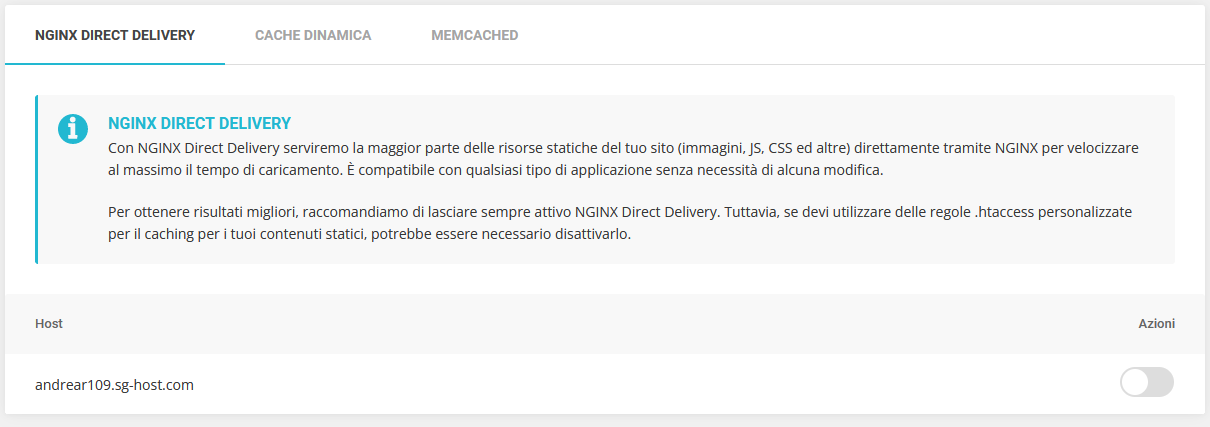Click the empty middle of the host row

(650, 384)
